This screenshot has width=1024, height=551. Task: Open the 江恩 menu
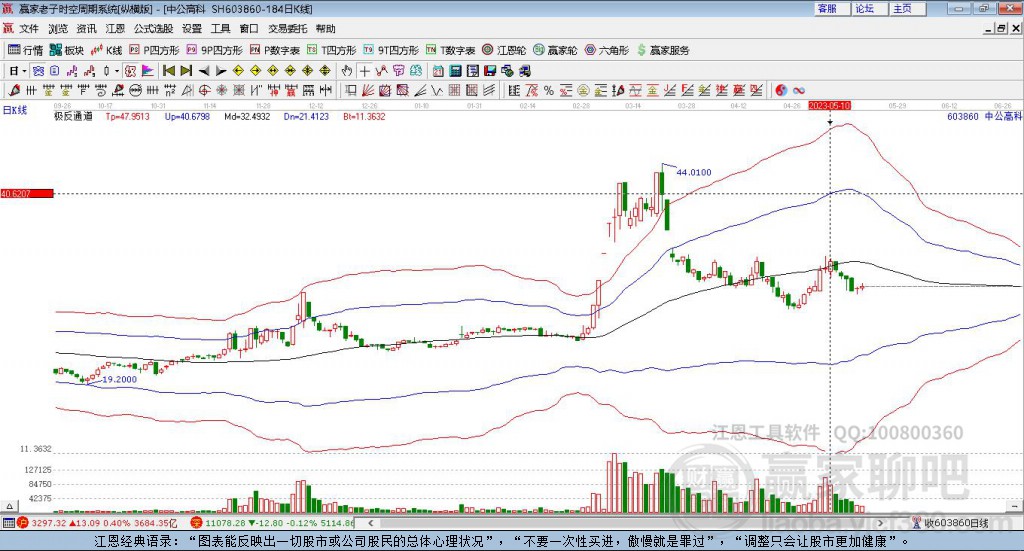[x=115, y=29]
